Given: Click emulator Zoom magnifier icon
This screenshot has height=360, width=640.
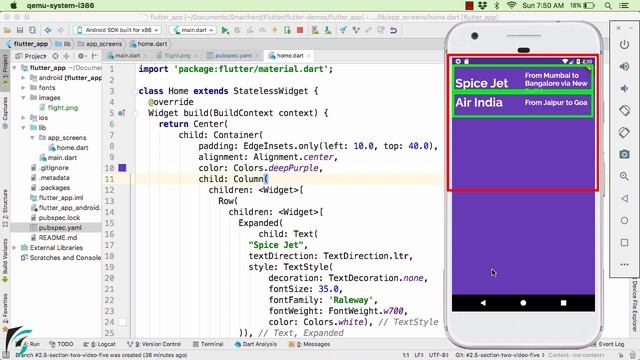Looking at the screenshot, I should click(x=624, y=176).
